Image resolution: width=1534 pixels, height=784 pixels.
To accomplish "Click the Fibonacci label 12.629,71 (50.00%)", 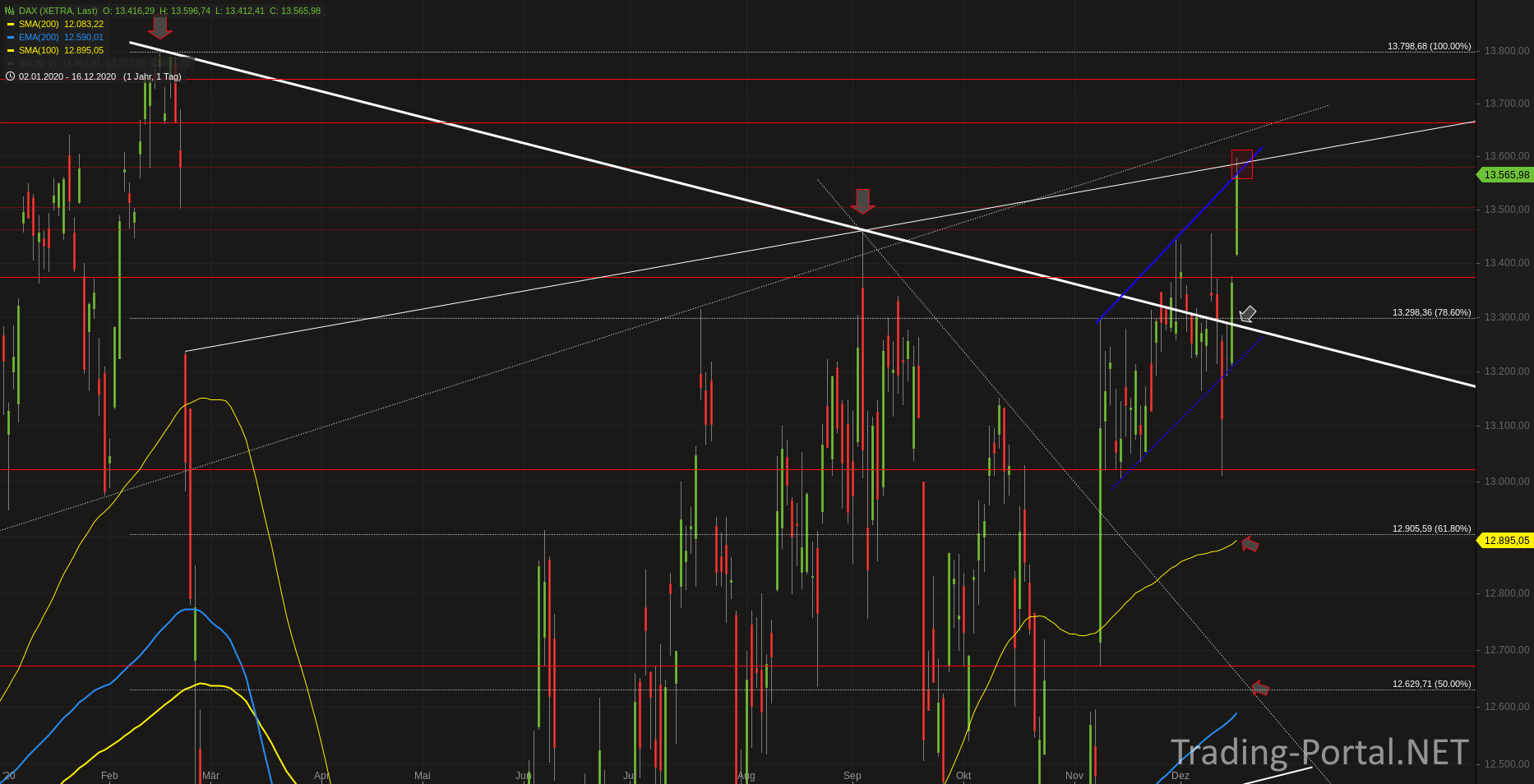I will tap(1432, 684).
